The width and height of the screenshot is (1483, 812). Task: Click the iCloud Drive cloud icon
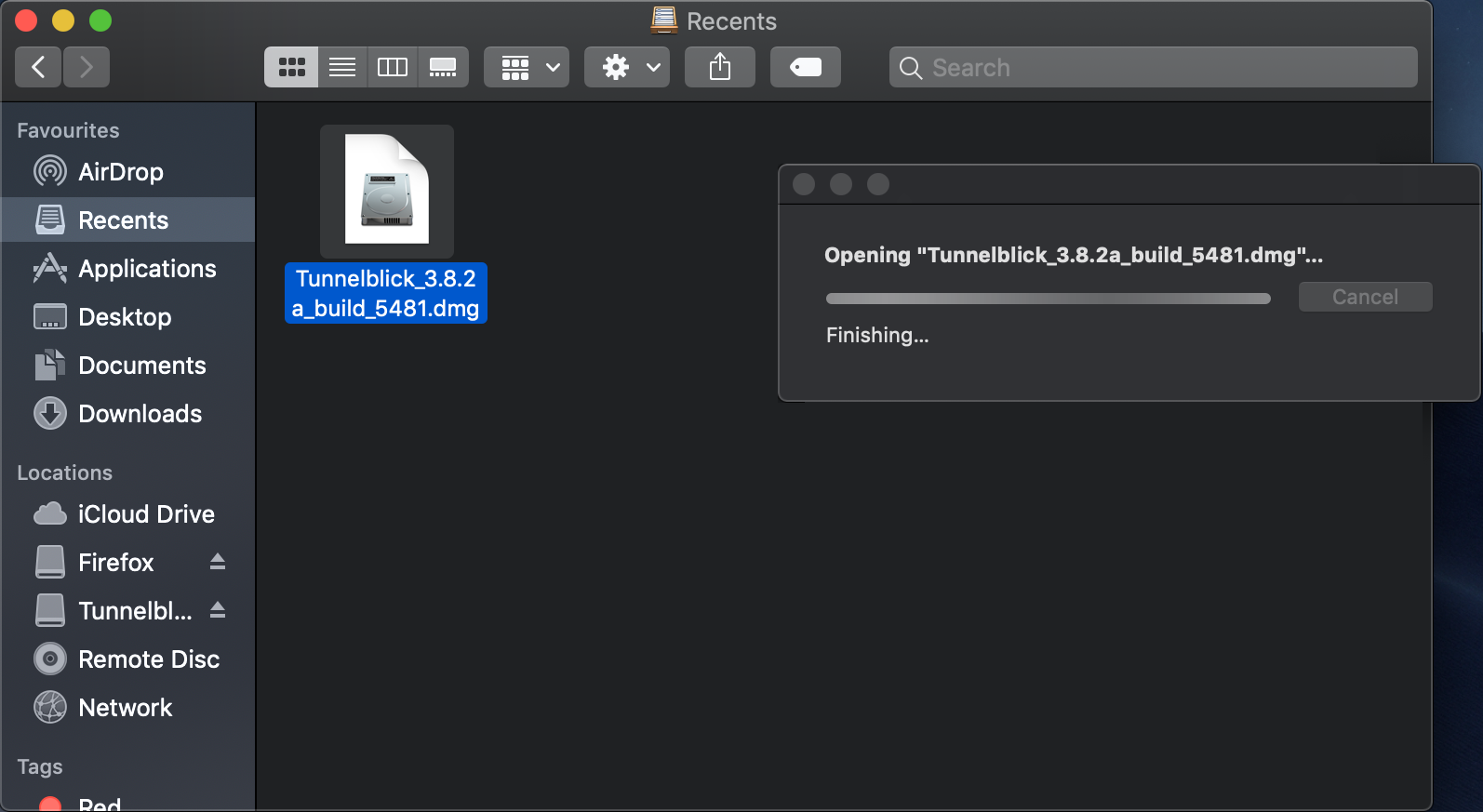tap(50, 513)
